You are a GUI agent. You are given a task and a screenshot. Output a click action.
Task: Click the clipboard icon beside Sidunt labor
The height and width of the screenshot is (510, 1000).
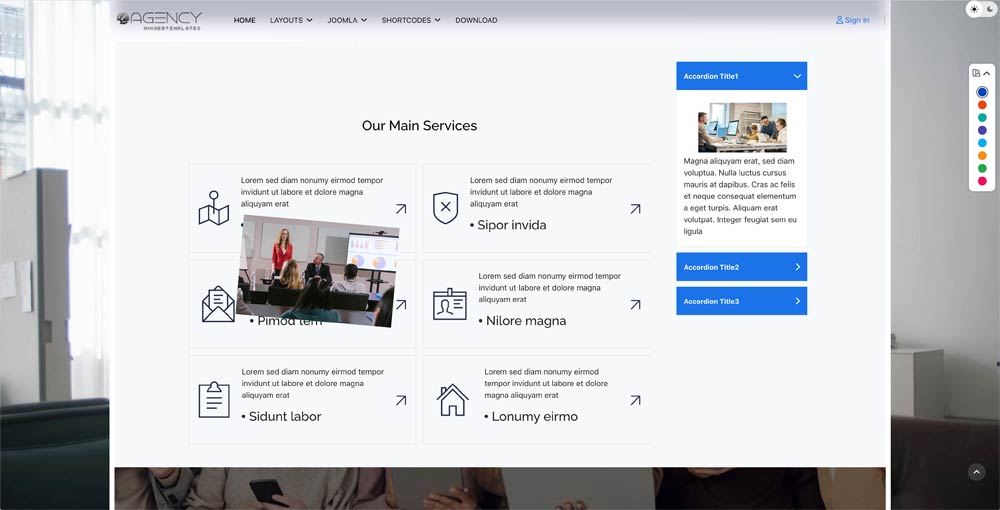click(214, 400)
